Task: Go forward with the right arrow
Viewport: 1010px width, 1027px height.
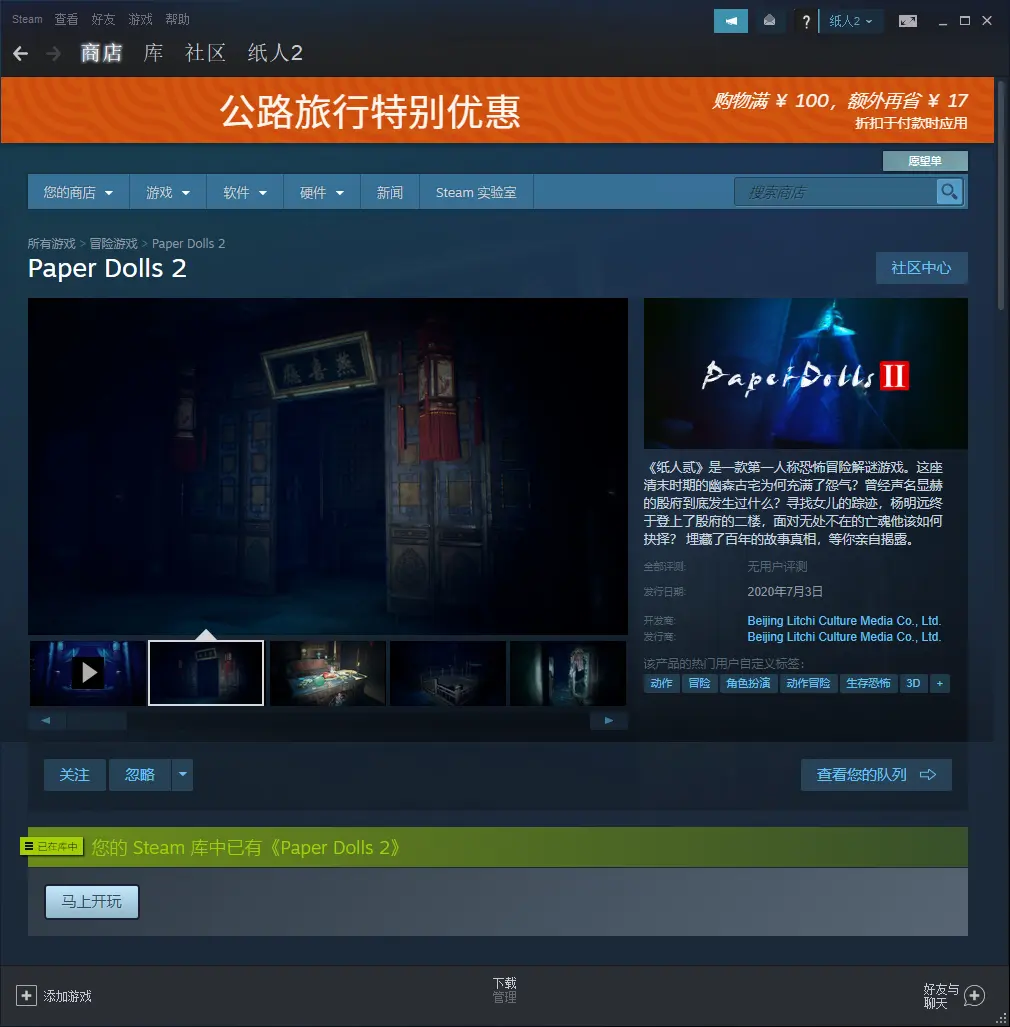Action: 54,53
